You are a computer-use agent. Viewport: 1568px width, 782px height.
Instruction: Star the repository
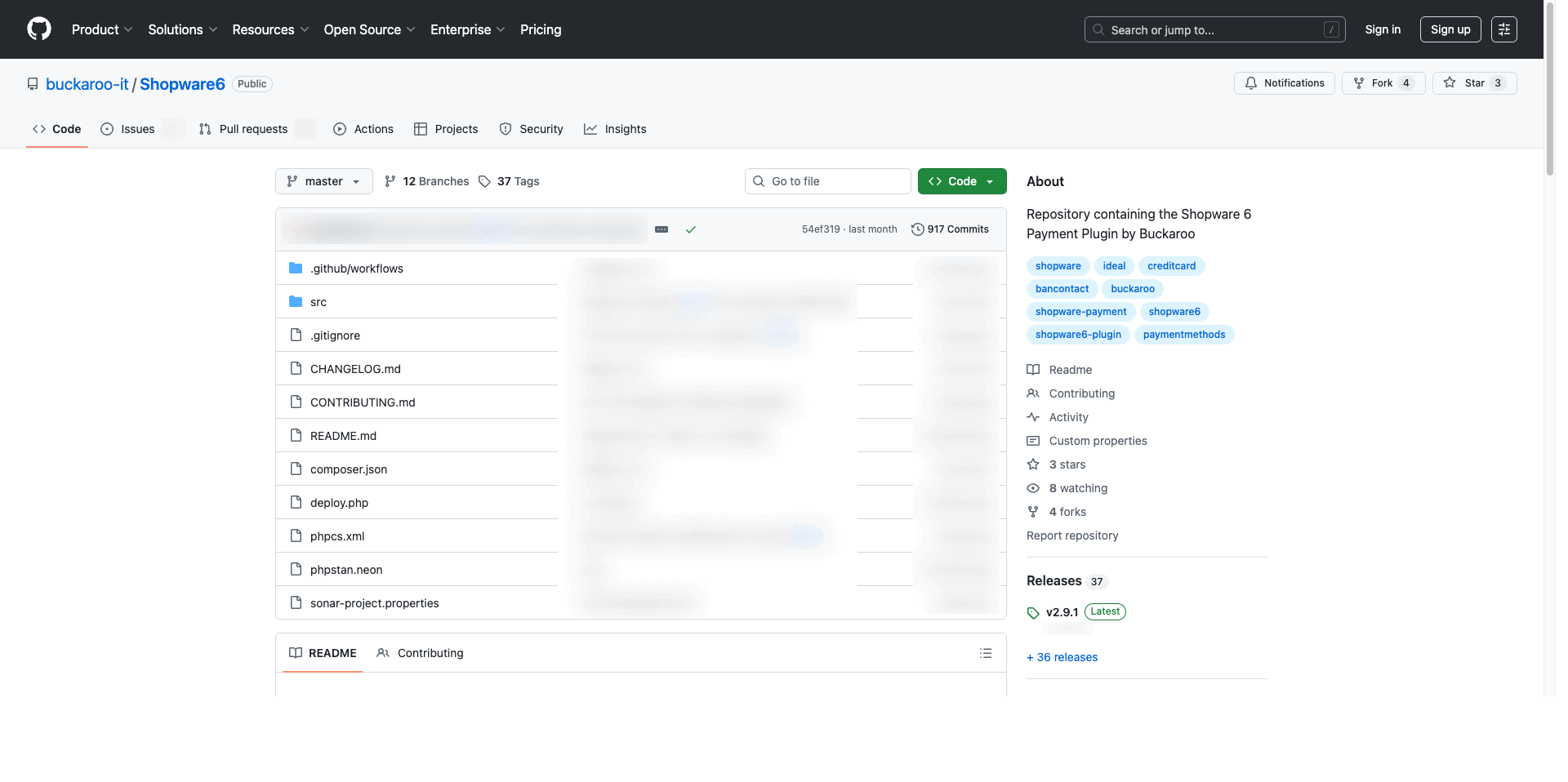tap(1474, 83)
